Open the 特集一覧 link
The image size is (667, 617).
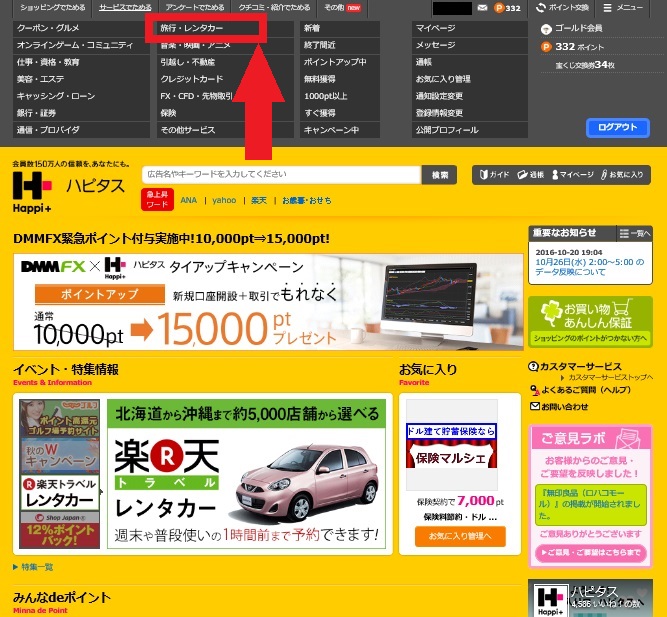coord(33,567)
